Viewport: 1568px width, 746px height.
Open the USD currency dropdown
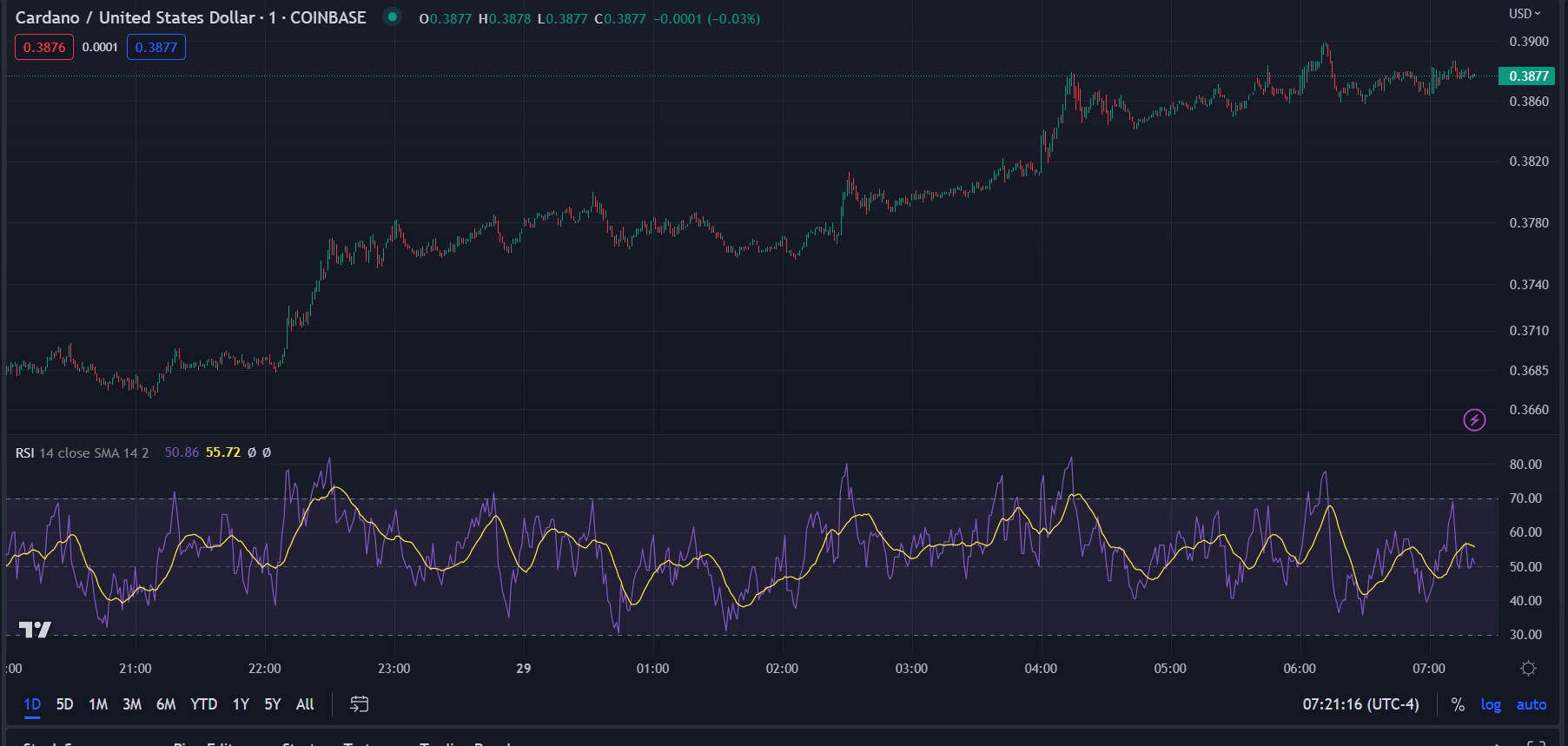(x=1524, y=14)
